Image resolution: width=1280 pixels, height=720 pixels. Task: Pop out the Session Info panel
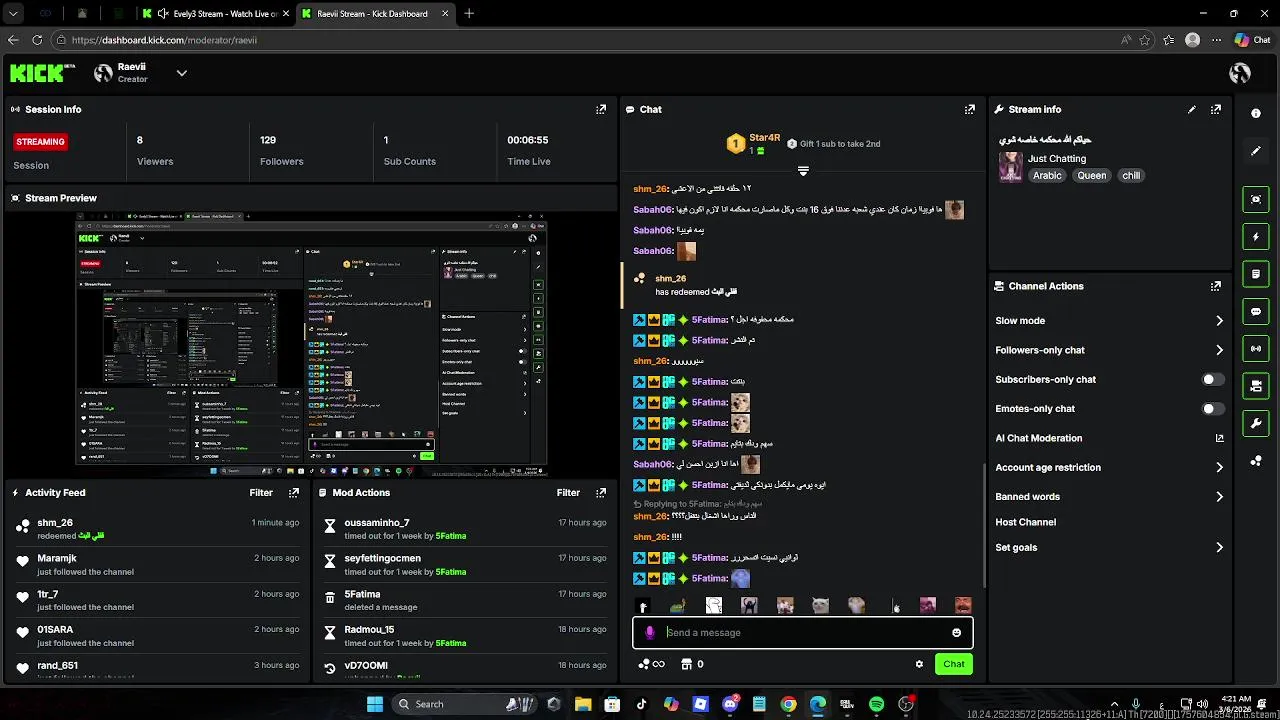(x=601, y=109)
